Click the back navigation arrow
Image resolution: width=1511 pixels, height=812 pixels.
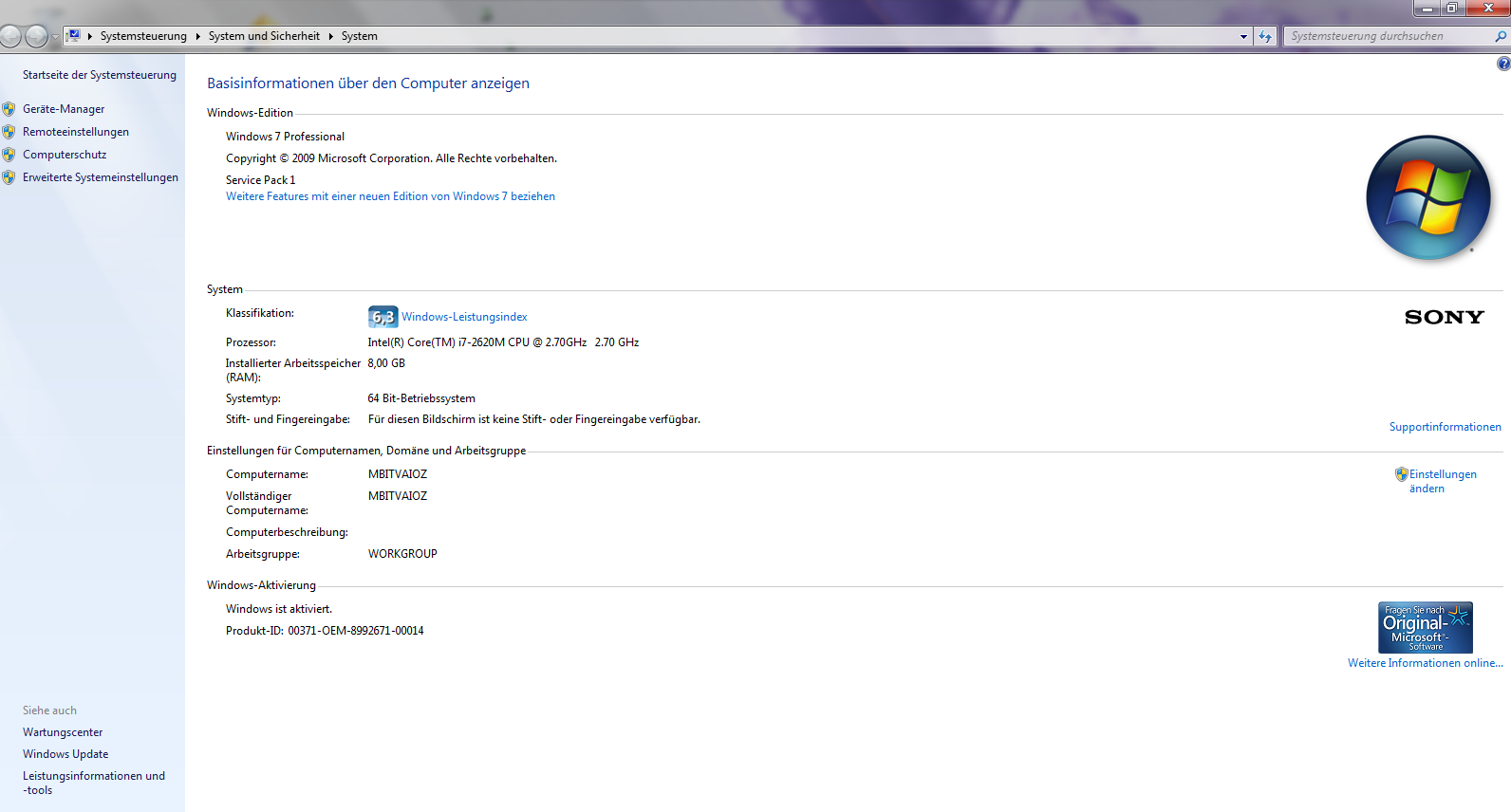[10, 36]
